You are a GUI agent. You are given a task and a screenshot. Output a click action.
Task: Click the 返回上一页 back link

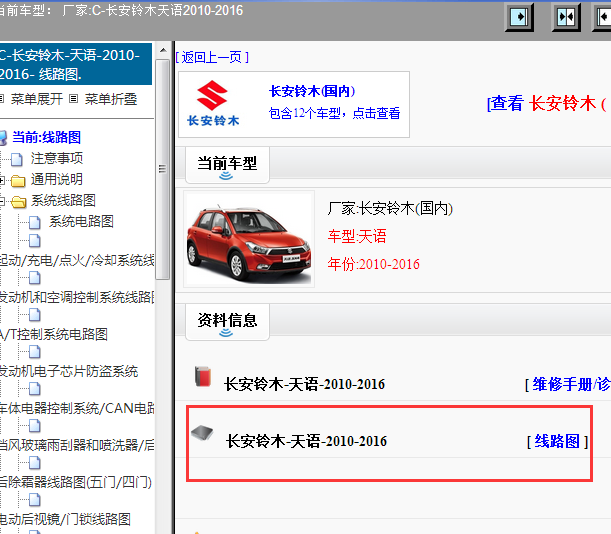(x=212, y=57)
